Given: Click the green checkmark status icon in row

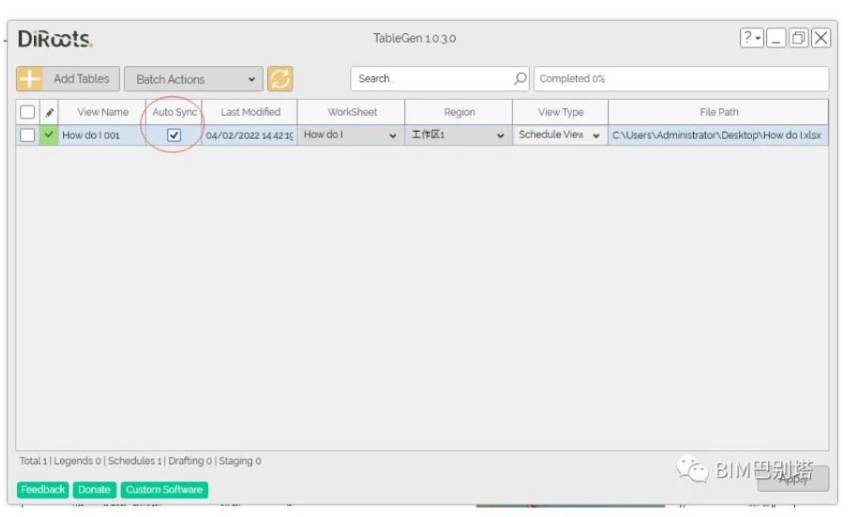Looking at the screenshot, I should 49,135.
